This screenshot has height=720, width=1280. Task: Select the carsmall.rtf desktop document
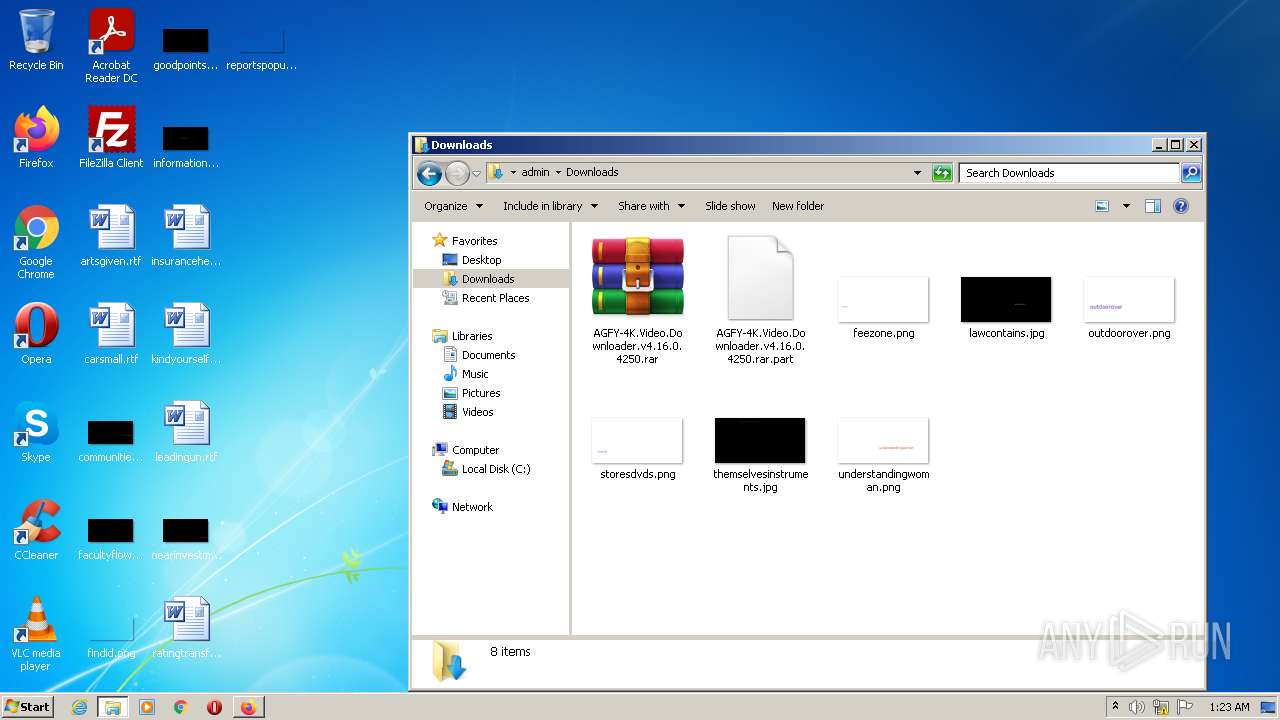111,333
